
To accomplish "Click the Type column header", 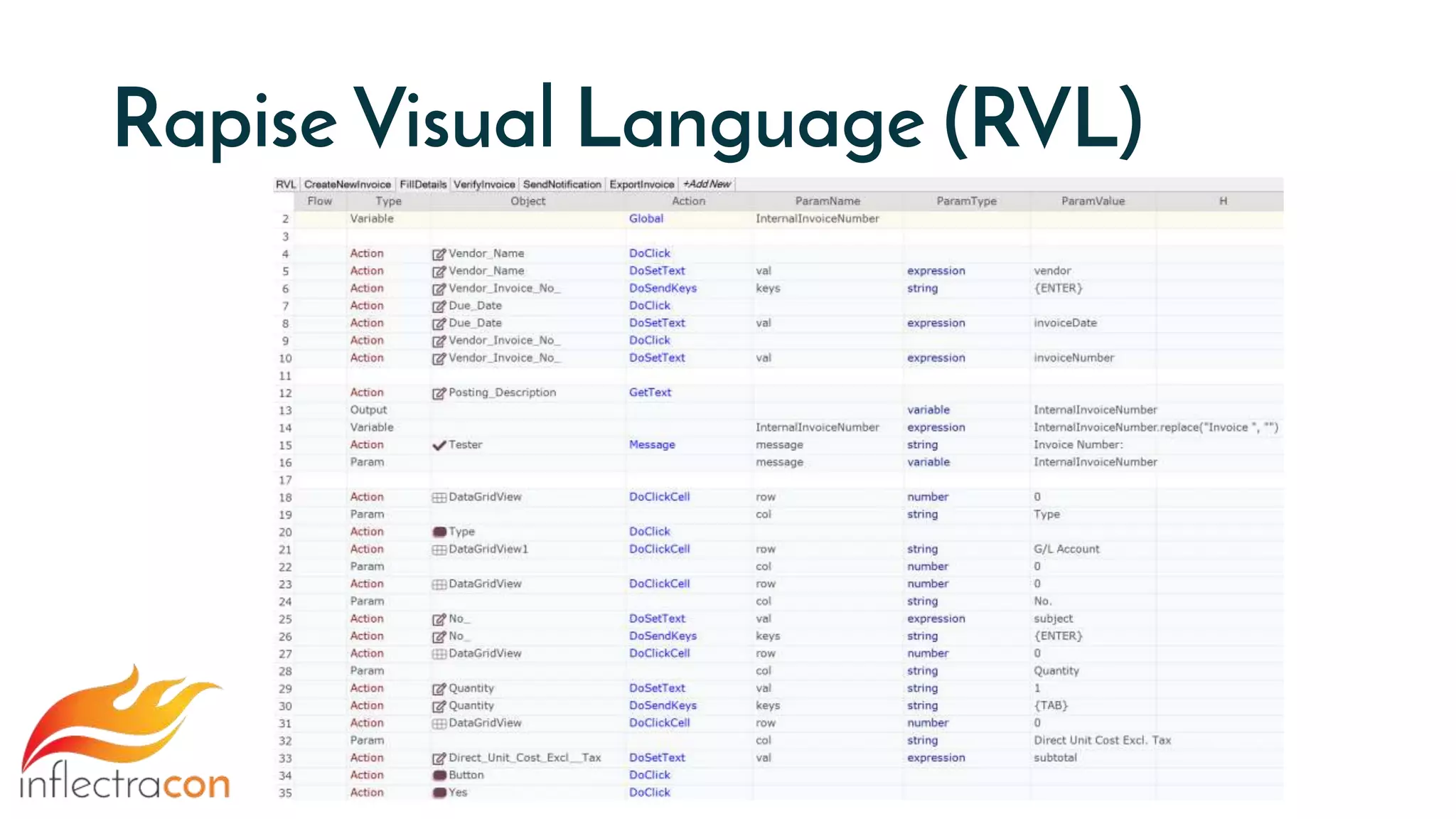I will tap(388, 201).
